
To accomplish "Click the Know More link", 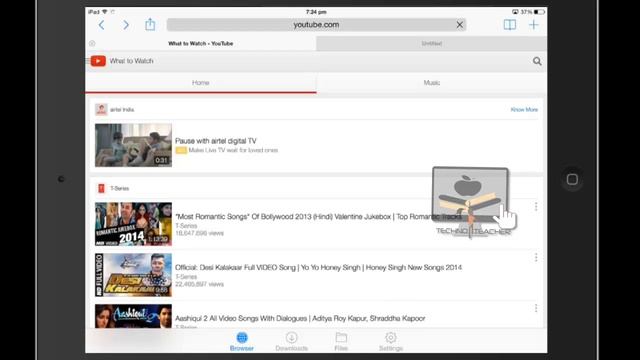I will point(524,110).
